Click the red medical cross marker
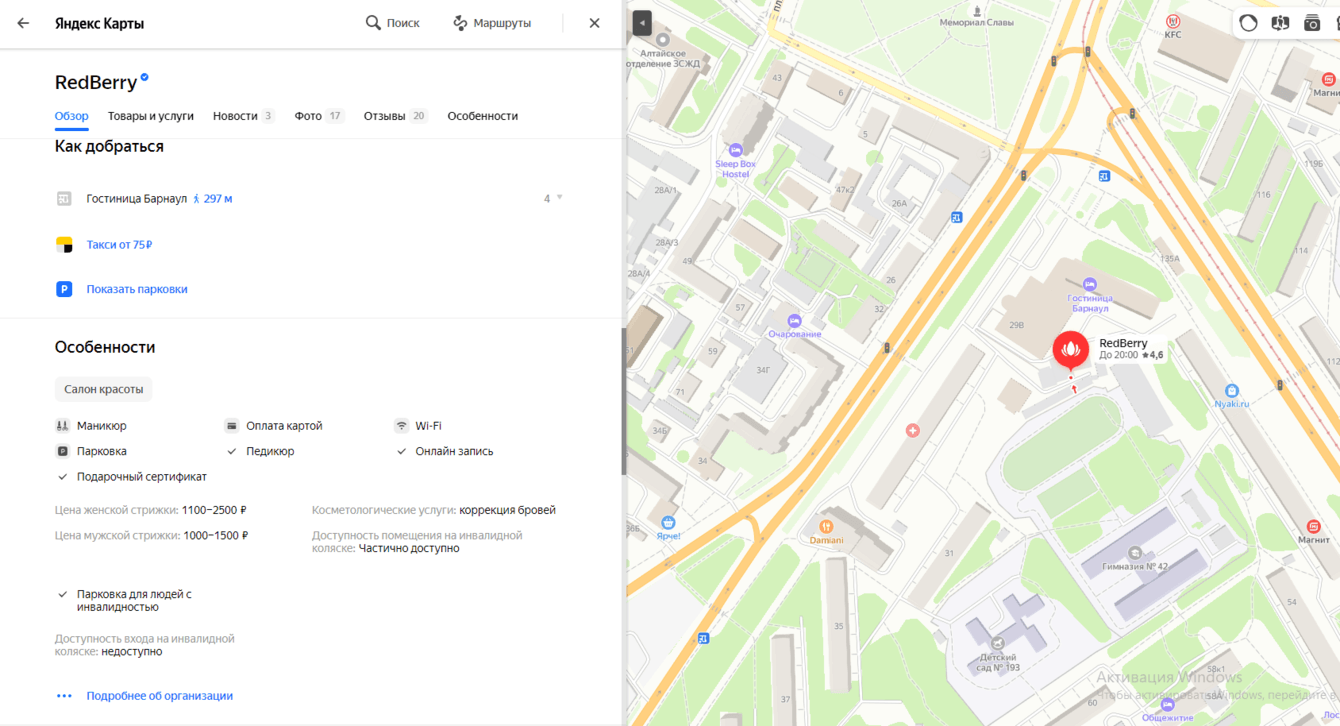This screenshot has height=726, width=1340. point(912,430)
